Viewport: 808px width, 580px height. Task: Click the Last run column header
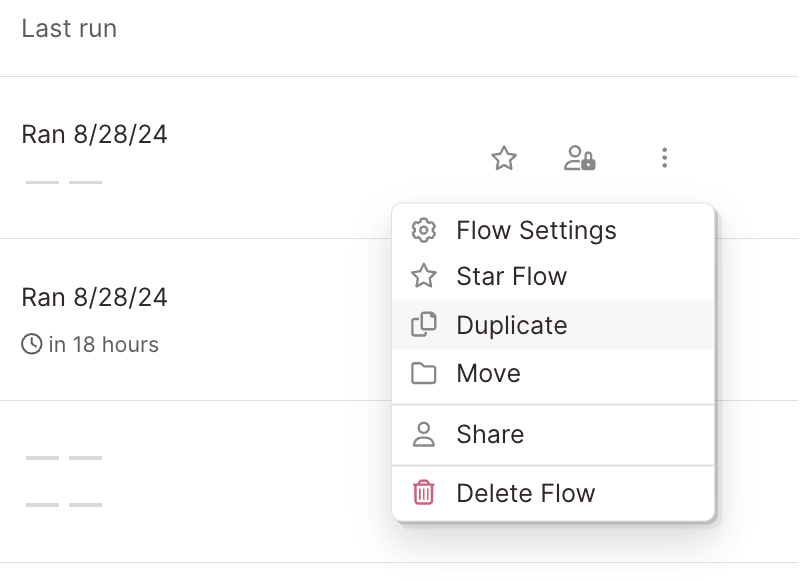point(69,29)
